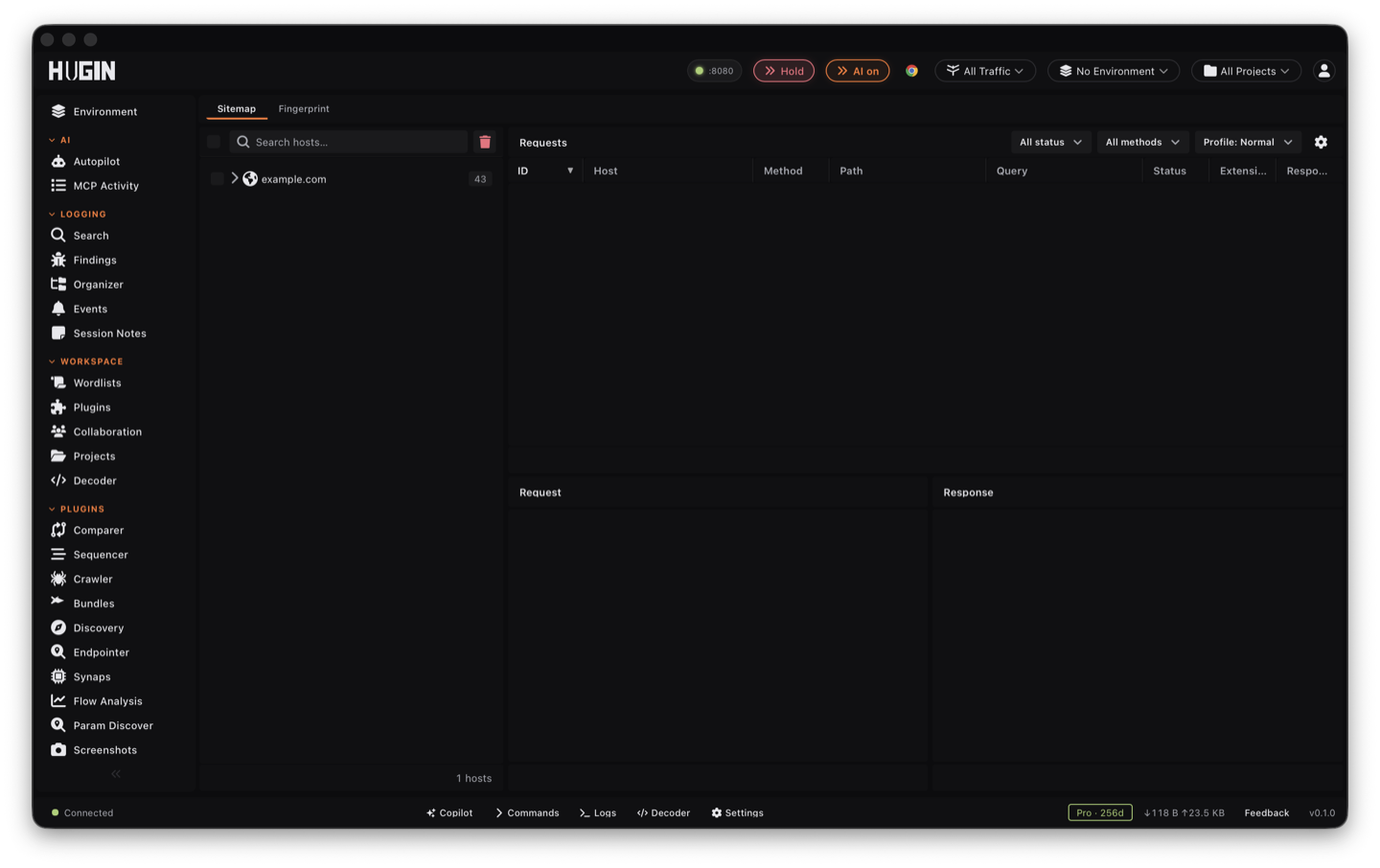1380x868 pixels.
Task: Open Copilot in bottom bar
Action: (x=449, y=812)
